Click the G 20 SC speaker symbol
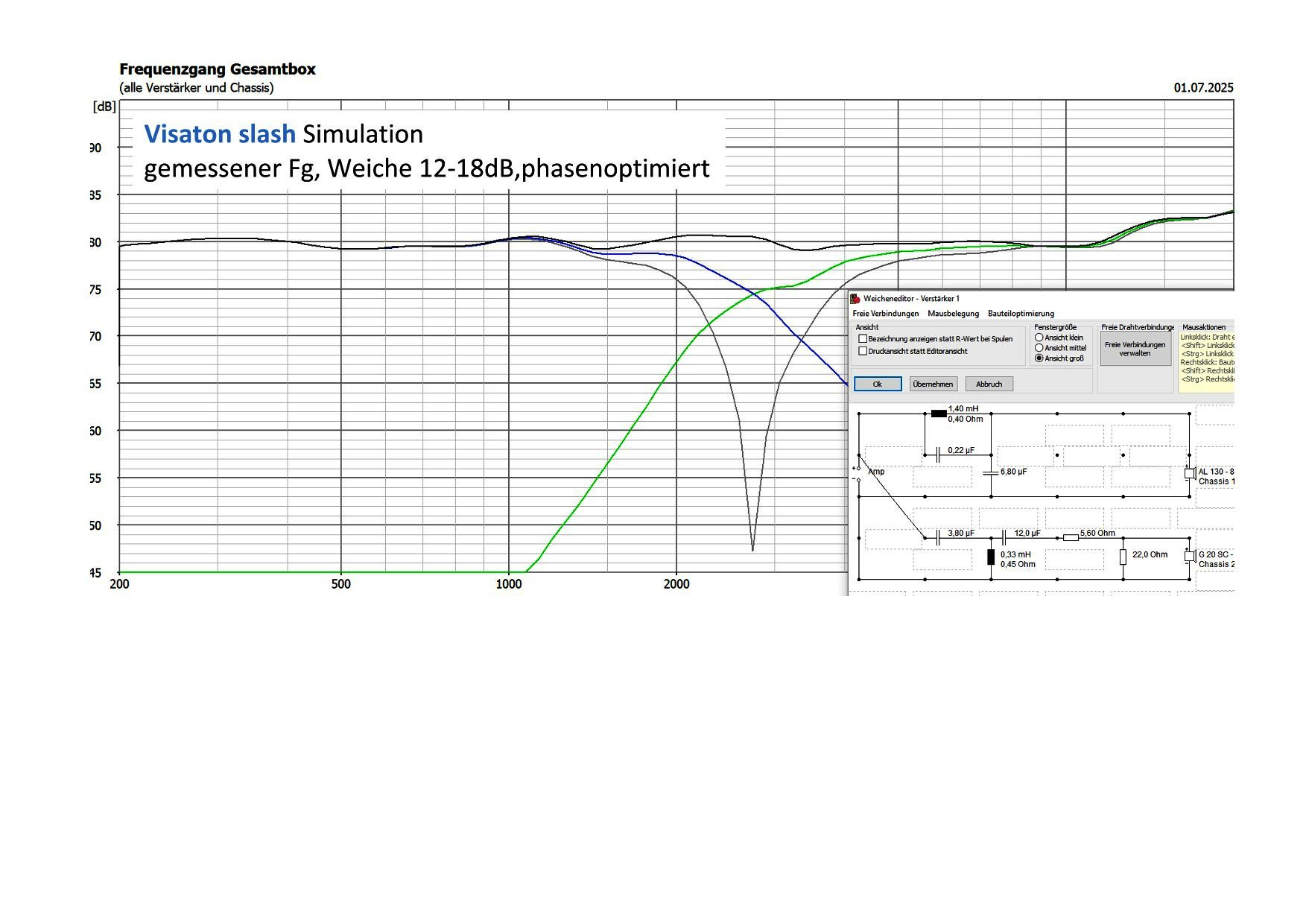 (x=1190, y=556)
